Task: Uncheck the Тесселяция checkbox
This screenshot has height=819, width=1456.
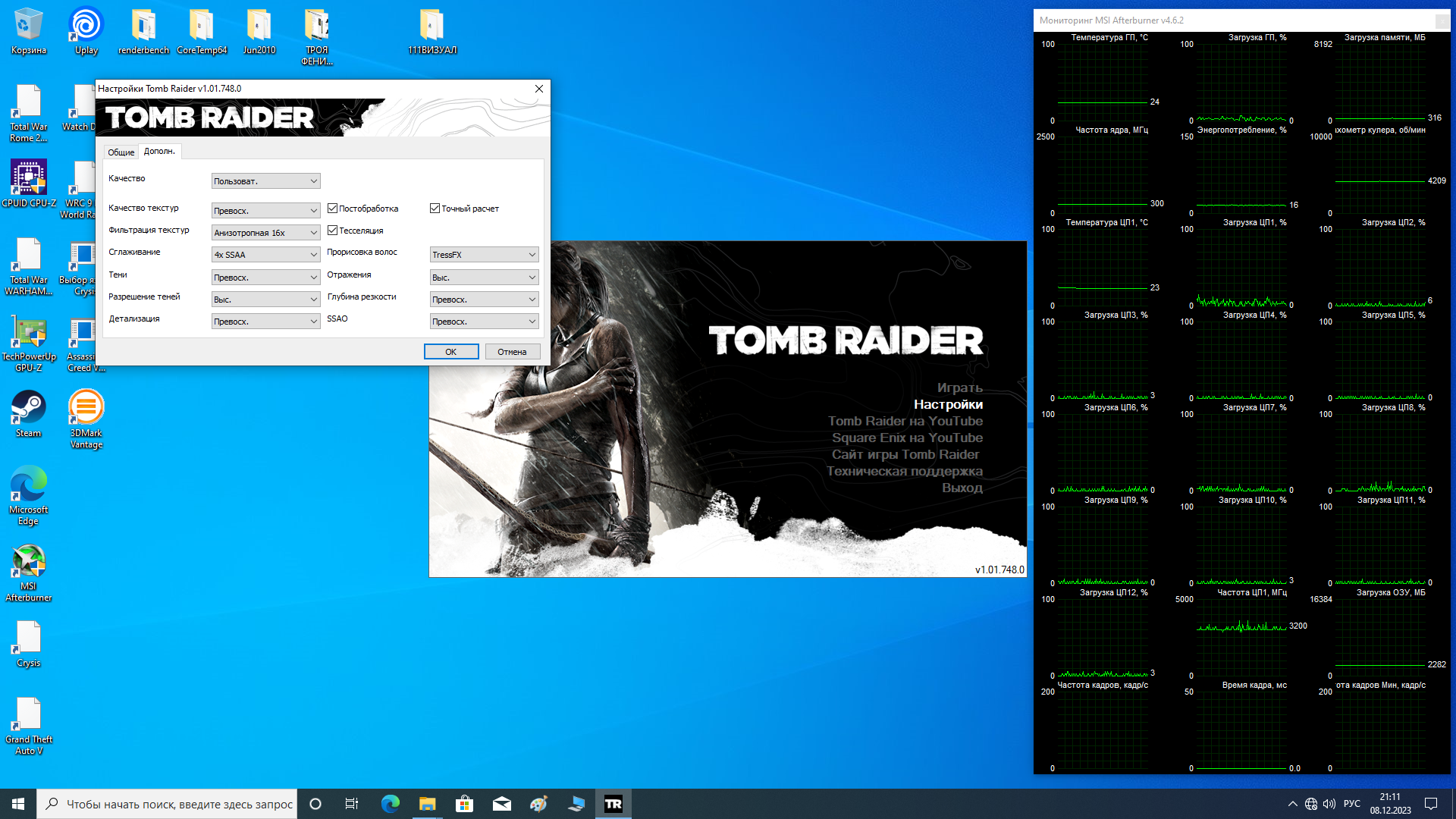Action: tap(332, 231)
